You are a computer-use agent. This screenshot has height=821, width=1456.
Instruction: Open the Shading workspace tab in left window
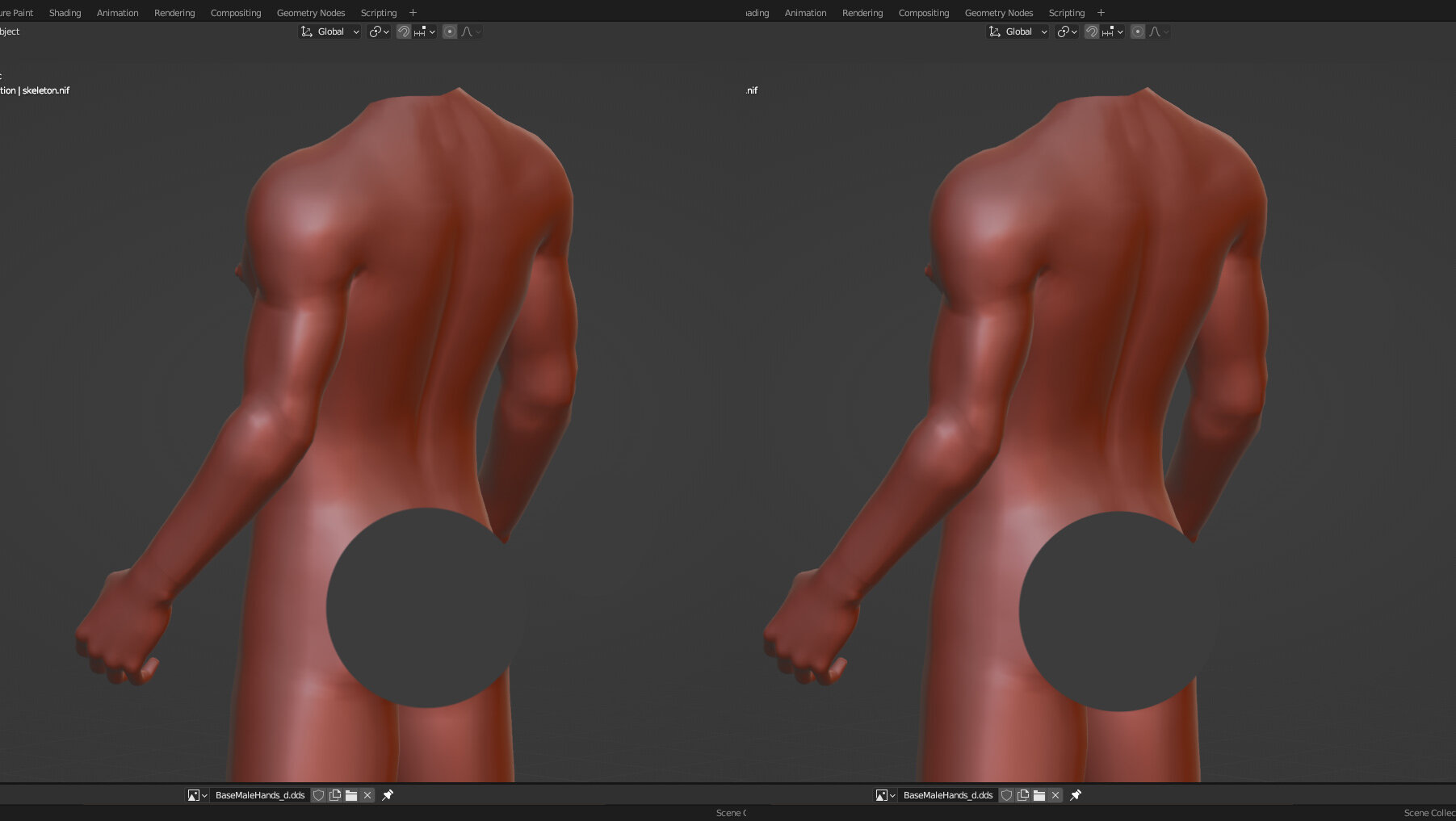tap(65, 13)
